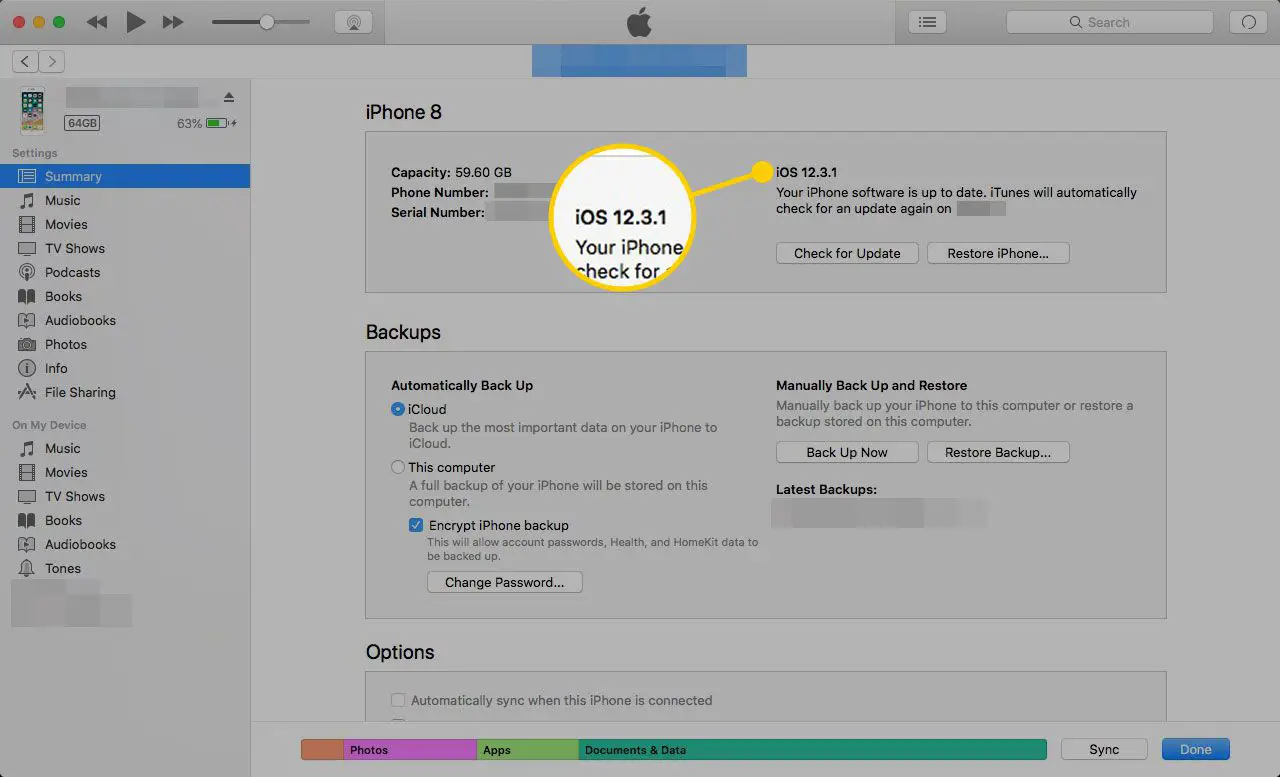The width and height of the screenshot is (1280, 777).
Task: Open Audiobooks under Settings
Action: point(125,320)
